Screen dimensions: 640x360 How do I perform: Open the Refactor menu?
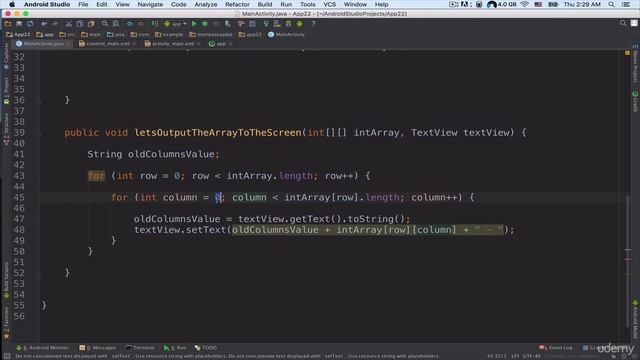coord(237,4)
